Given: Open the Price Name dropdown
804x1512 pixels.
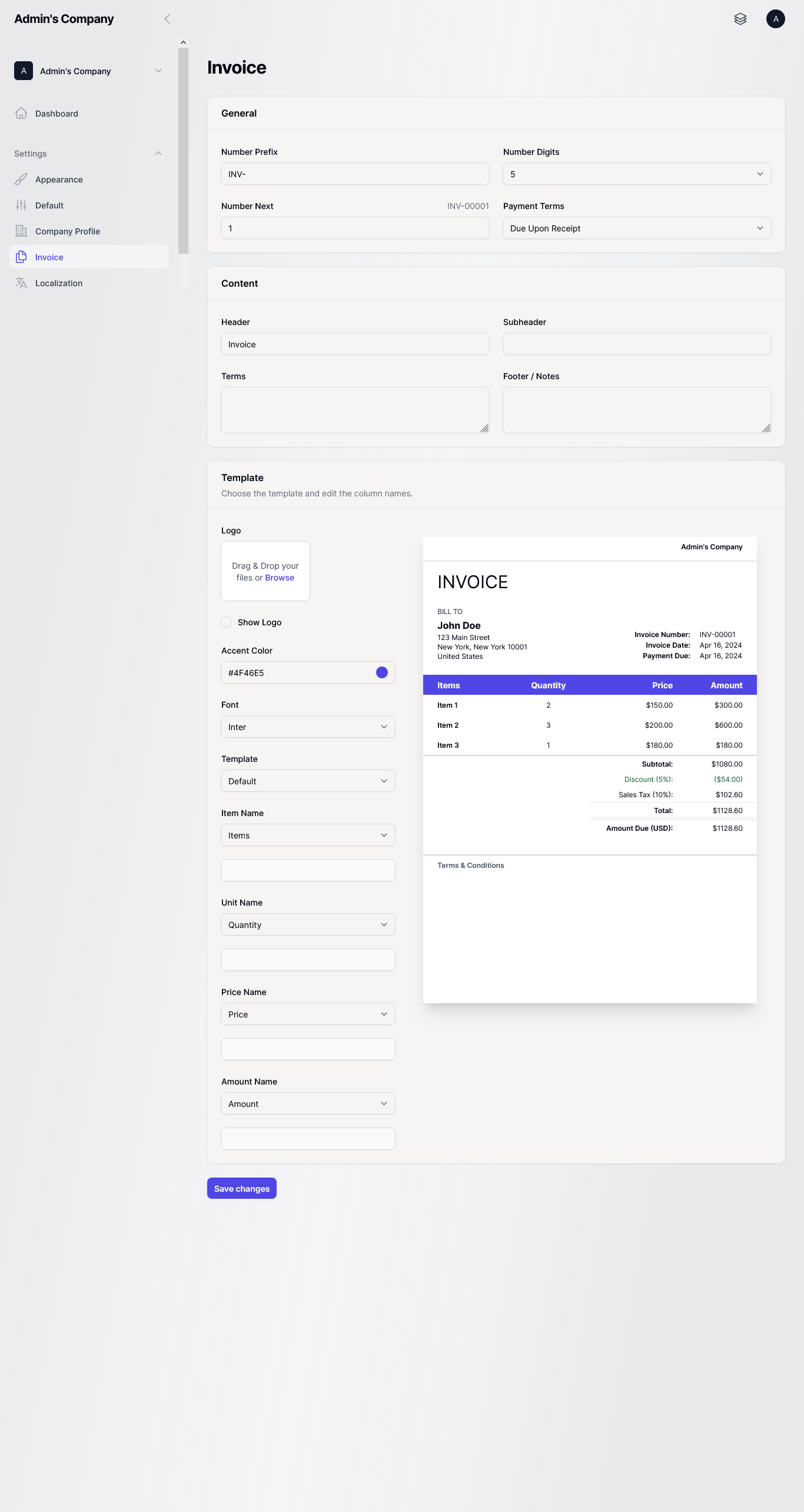Looking at the screenshot, I should pos(308,1014).
